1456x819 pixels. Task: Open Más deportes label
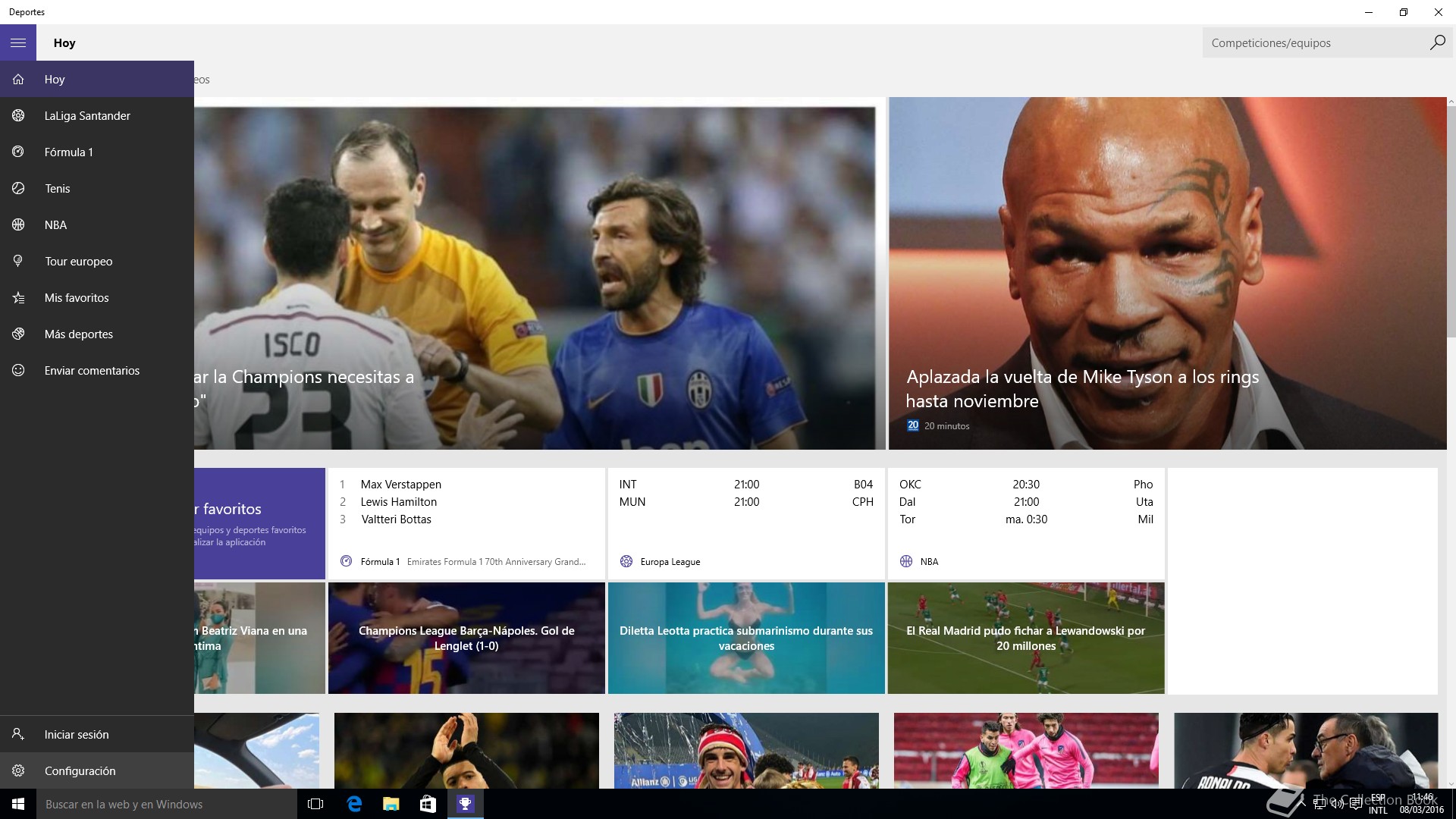(79, 334)
